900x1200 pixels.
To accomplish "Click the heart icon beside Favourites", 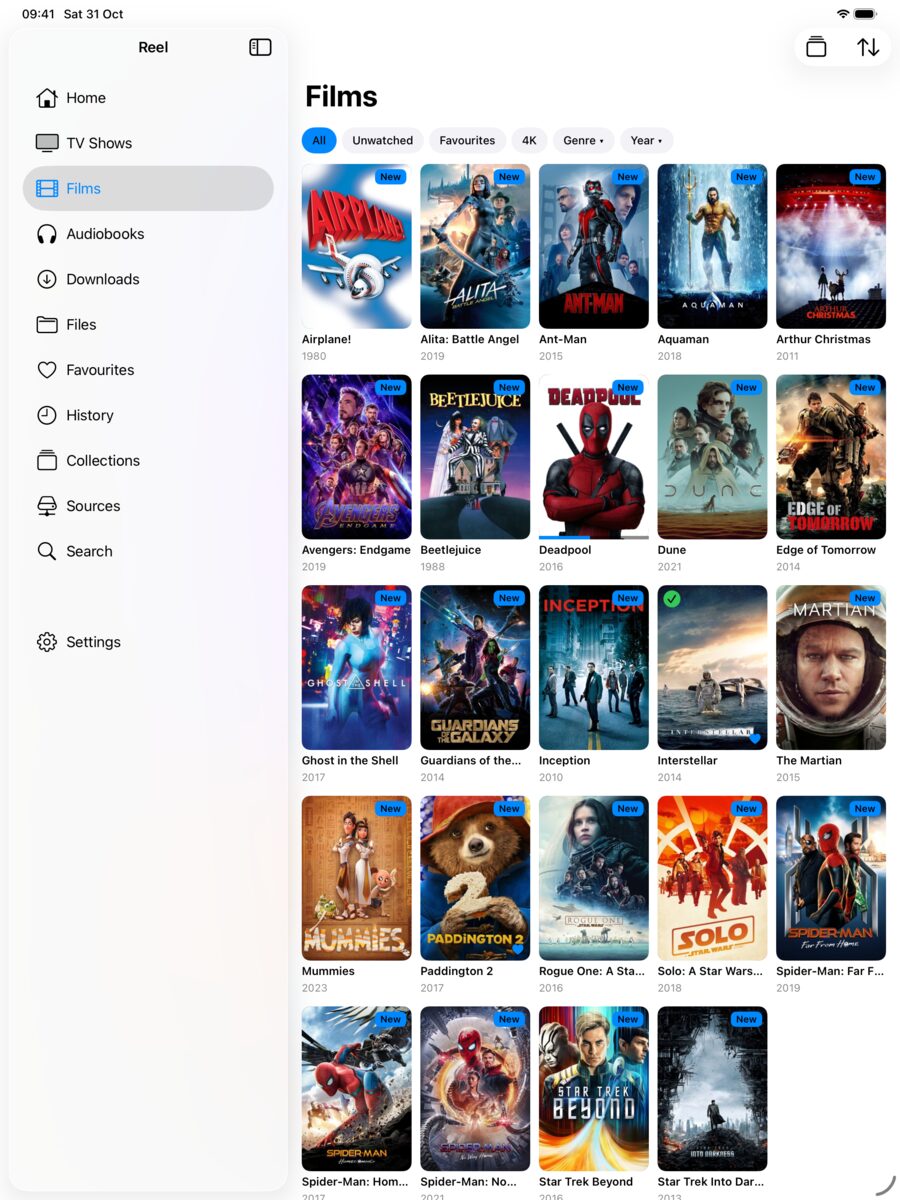I will 47,370.
